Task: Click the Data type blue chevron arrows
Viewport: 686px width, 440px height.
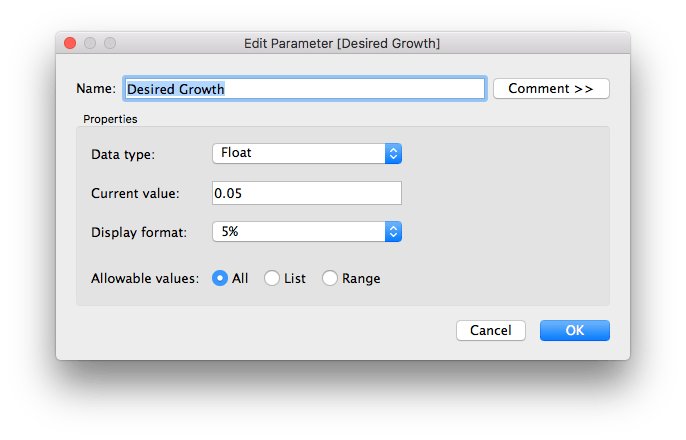Action: click(393, 154)
